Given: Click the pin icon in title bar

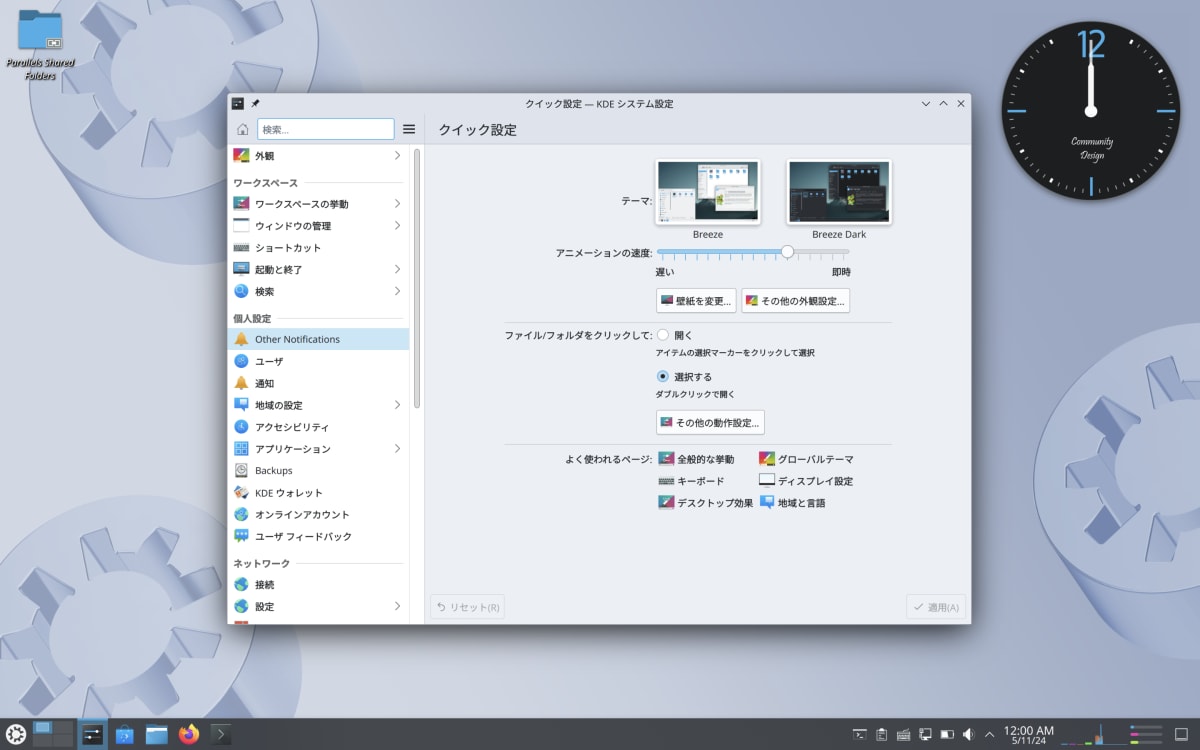Looking at the screenshot, I should pyautogui.click(x=255, y=103).
